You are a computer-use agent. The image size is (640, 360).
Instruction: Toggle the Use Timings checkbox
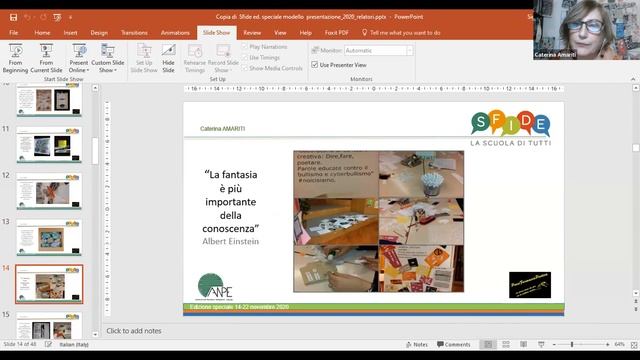pos(244,58)
